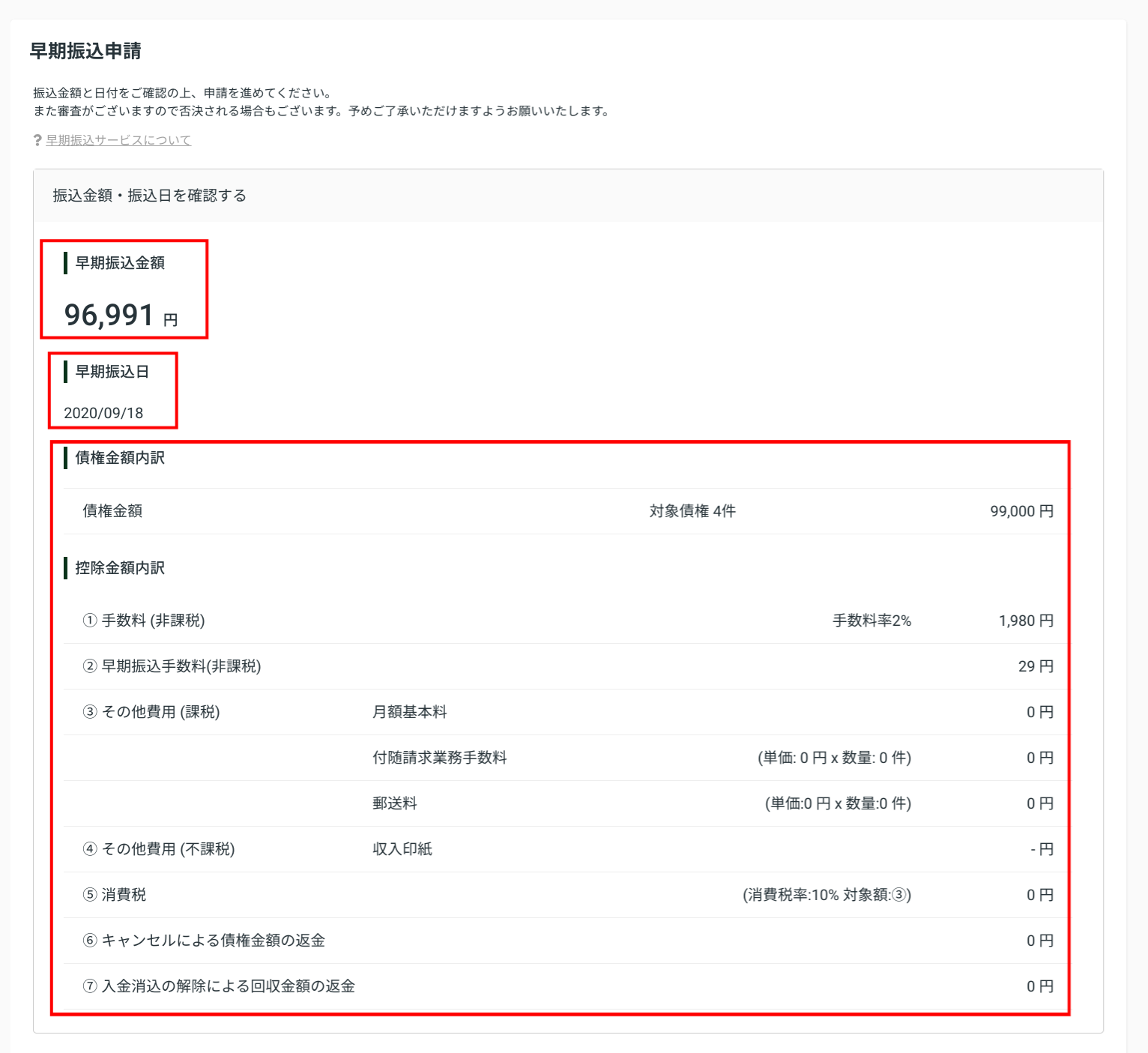Viewport: 1148px width, 1053px height.
Task: Click the 収入印紙 item
Action: (x=402, y=849)
